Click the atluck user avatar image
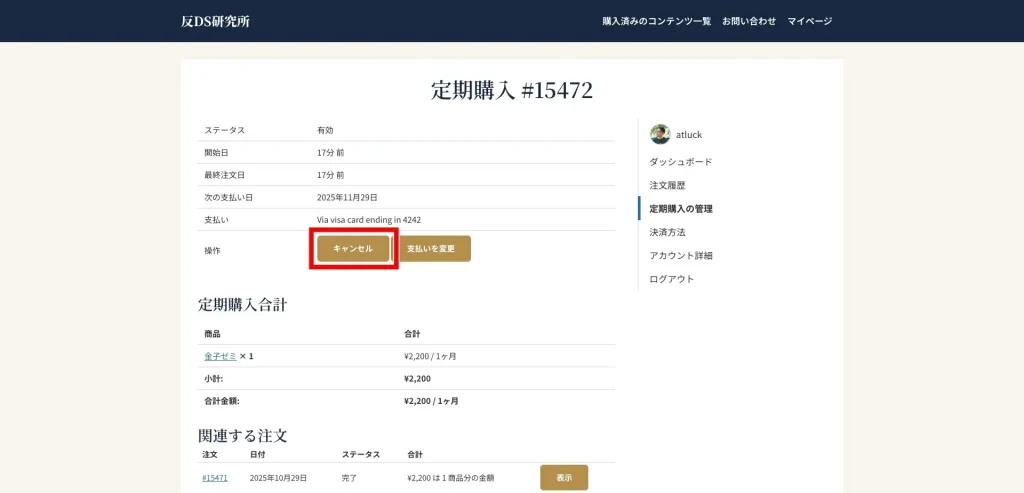 point(660,135)
